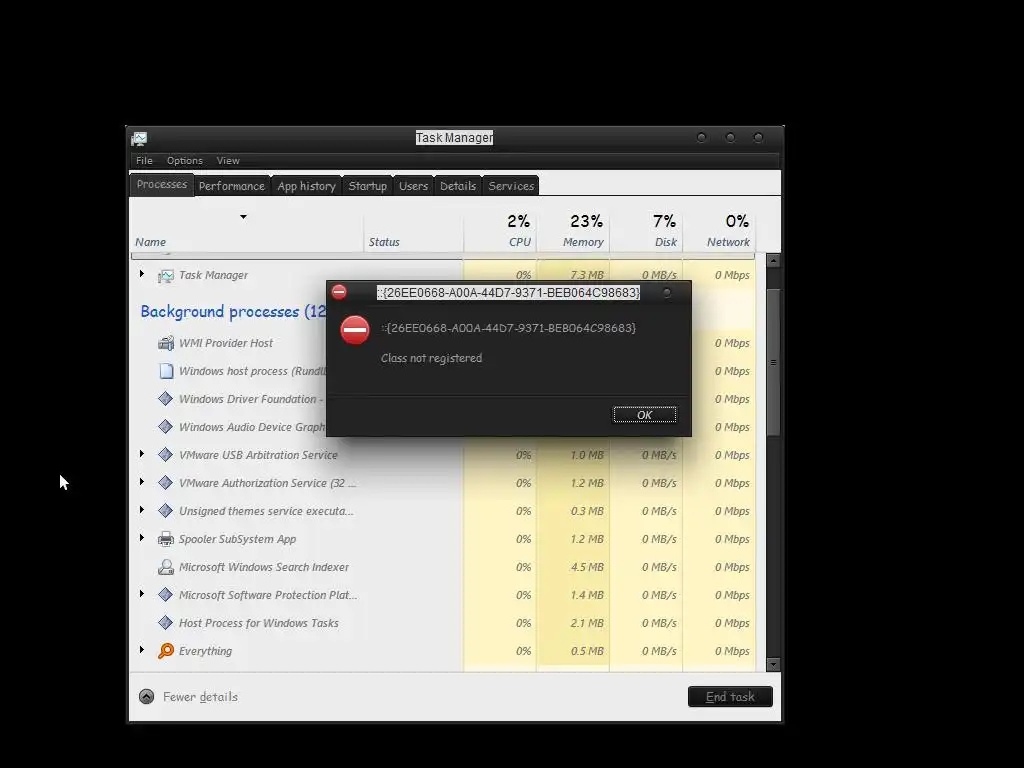Click Fewer details link
This screenshot has width=1024, height=768.
200,697
